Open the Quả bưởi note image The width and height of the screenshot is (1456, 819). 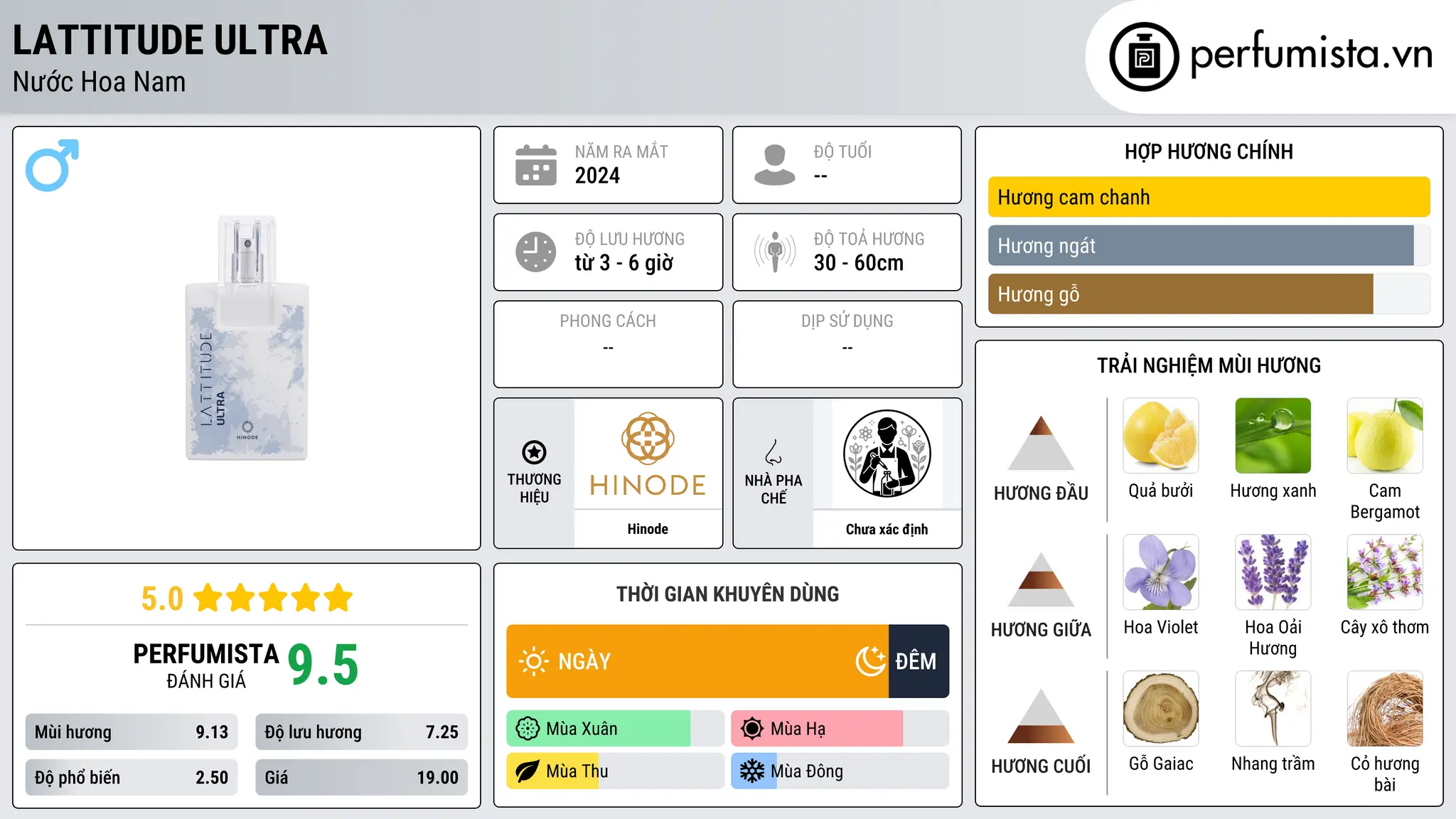click(1161, 436)
